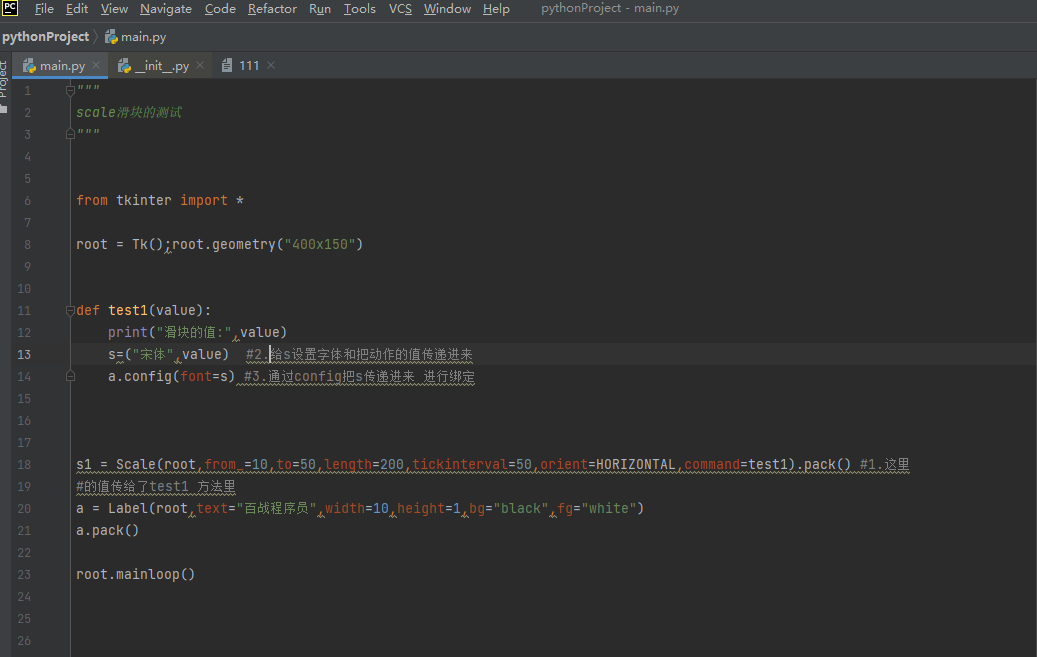The width and height of the screenshot is (1037, 657).
Task: Click the comment starting with "#3.通过config"
Action: pos(359,376)
